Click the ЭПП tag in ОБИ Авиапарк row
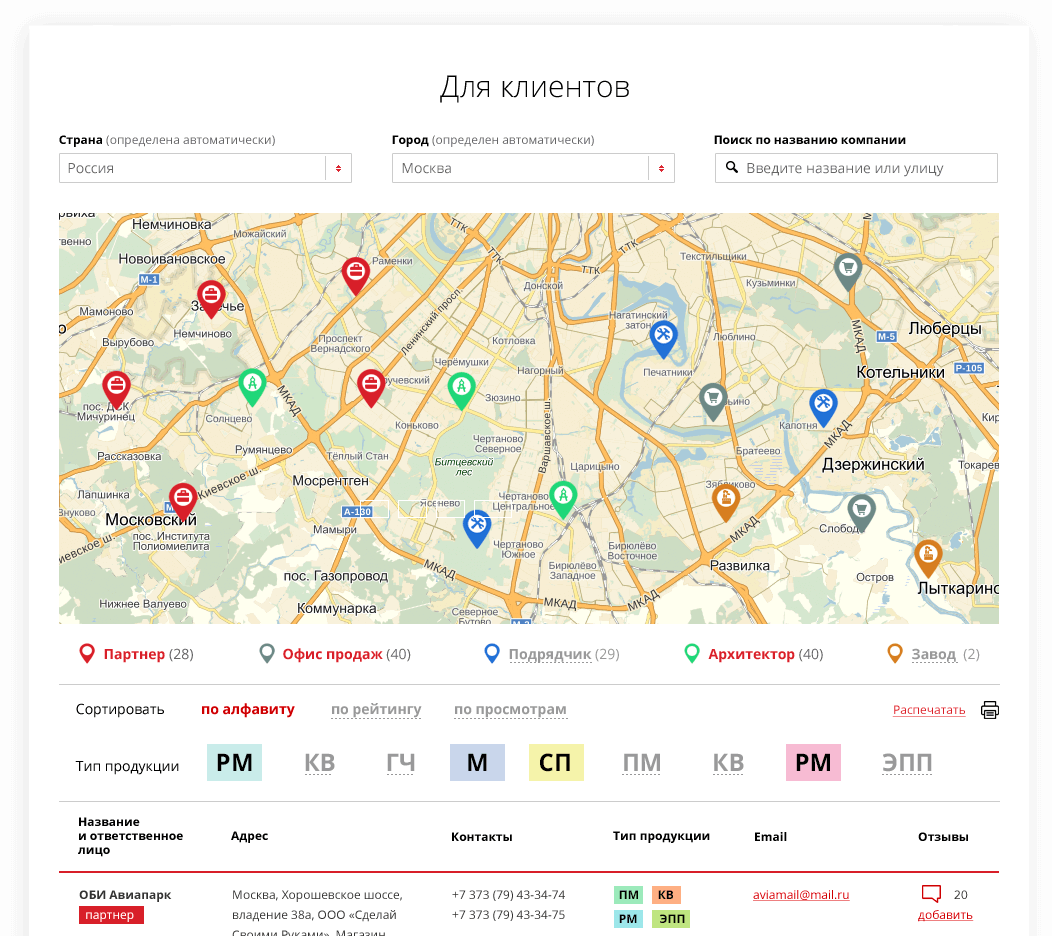This screenshot has width=1052, height=936. point(671,919)
